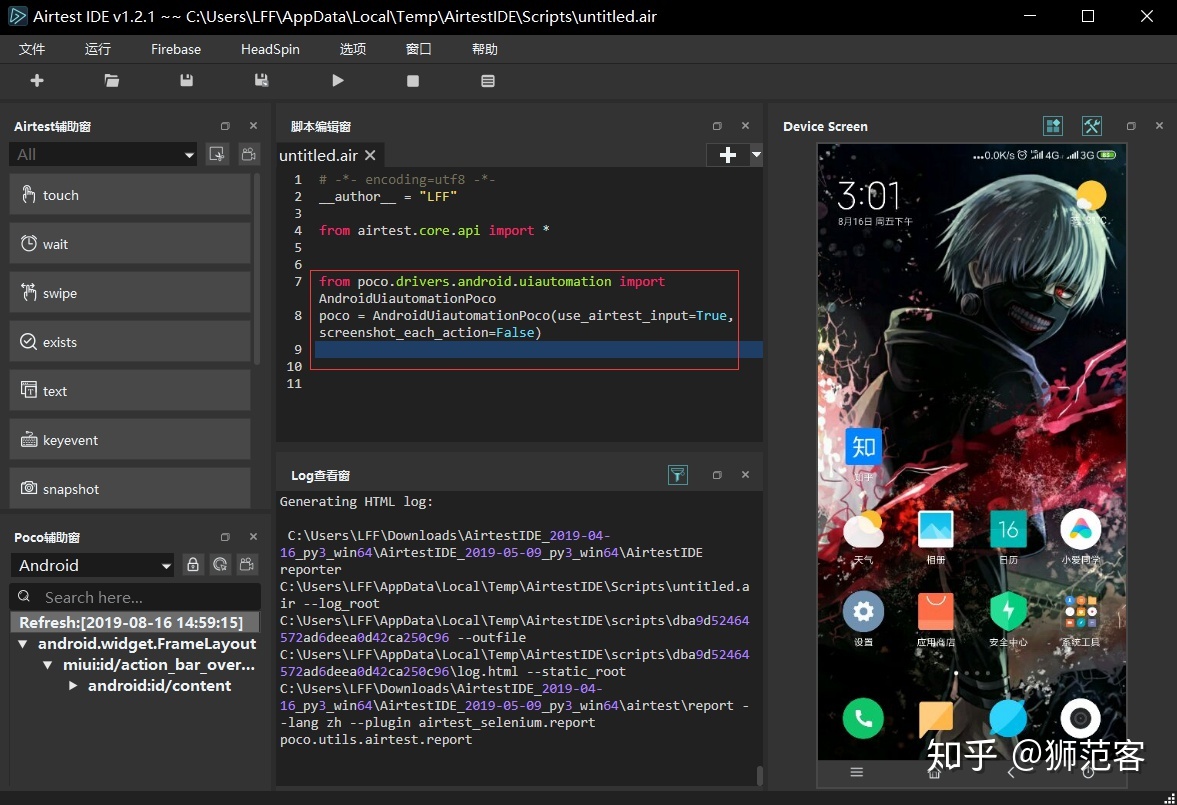This screenshot has width=1177, height=805.
Task: Tap the 天气 weather app icon on device
Action: pos(863,530)
